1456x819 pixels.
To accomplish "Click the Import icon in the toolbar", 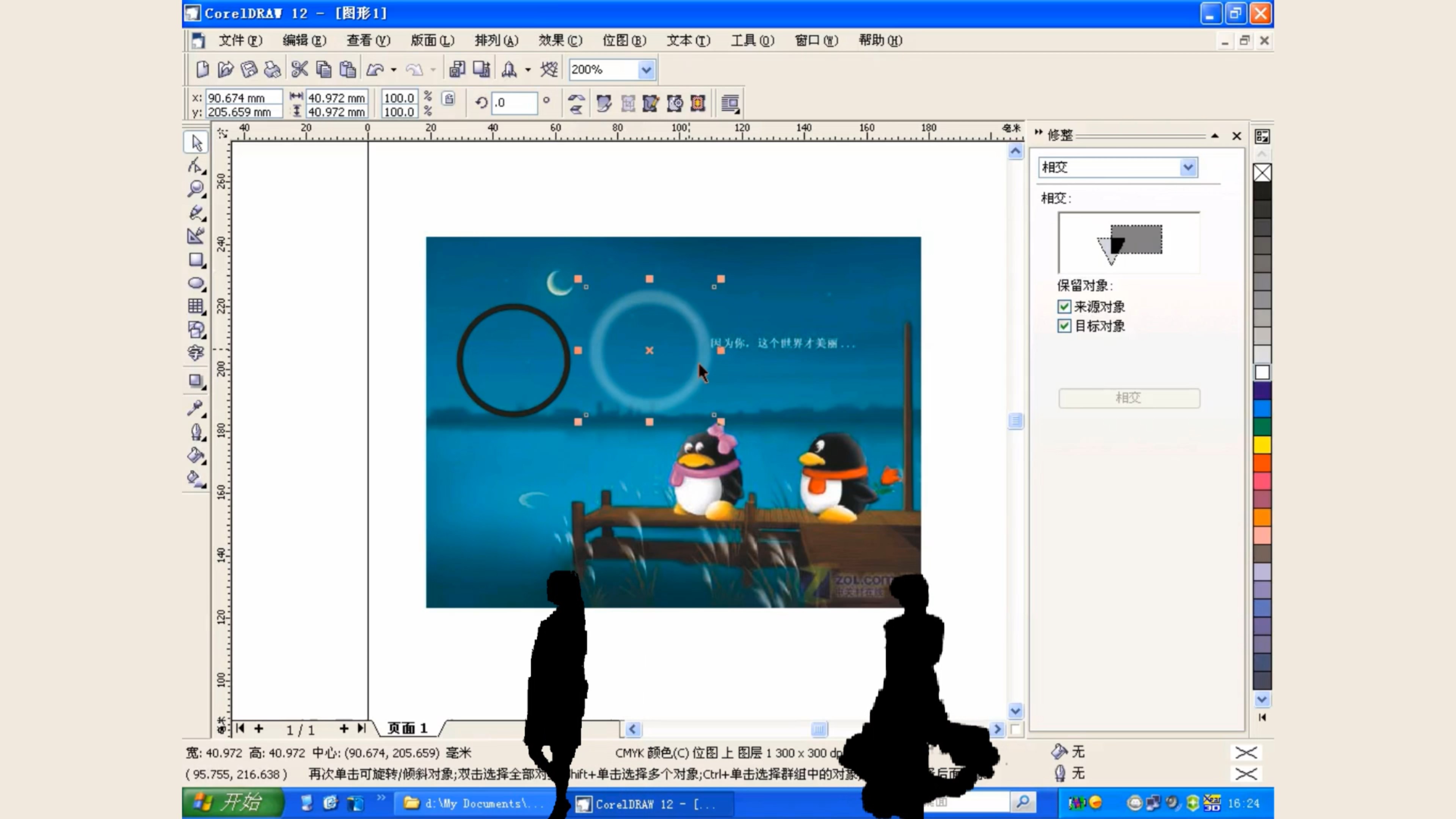I will (x=457, y=69).
